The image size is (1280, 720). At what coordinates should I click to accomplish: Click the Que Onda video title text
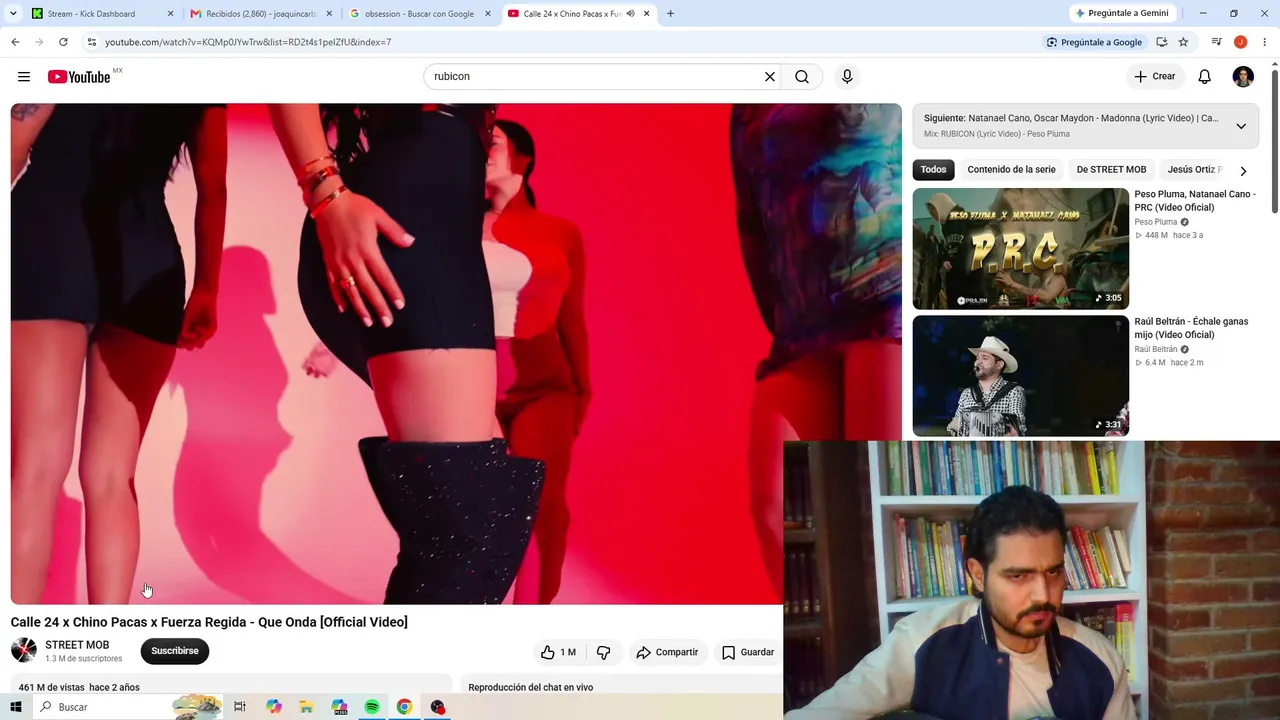[209, 622]
